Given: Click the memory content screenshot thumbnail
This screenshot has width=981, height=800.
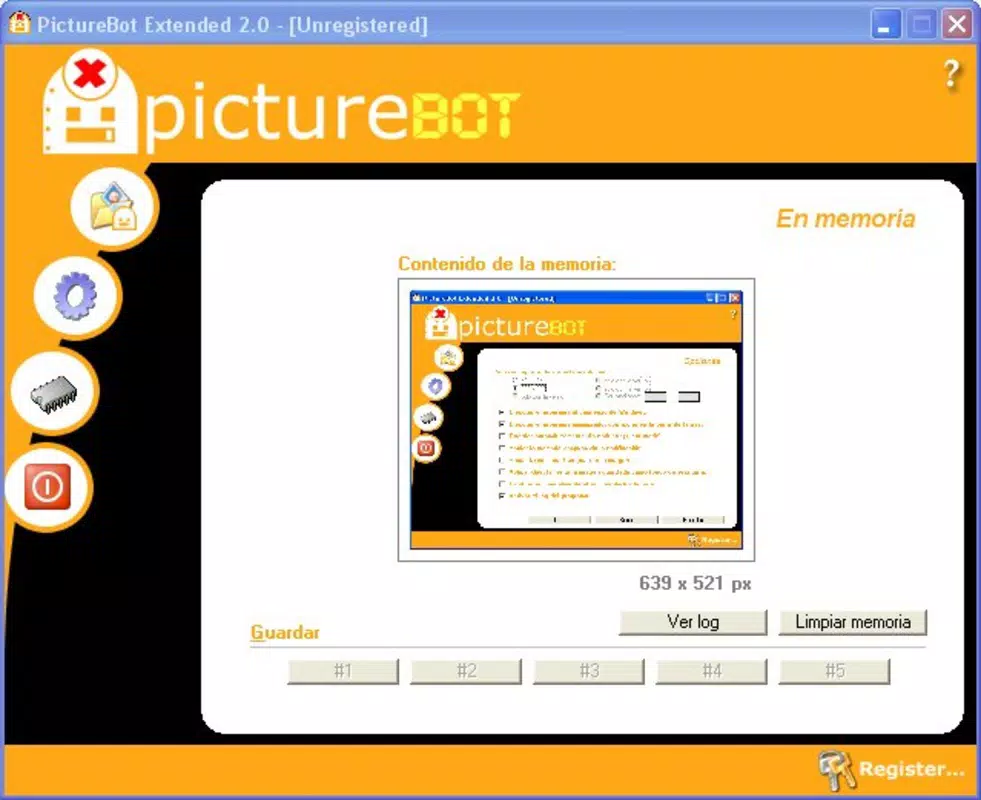Looking at the screenshot, I should (x=576, y=420).
